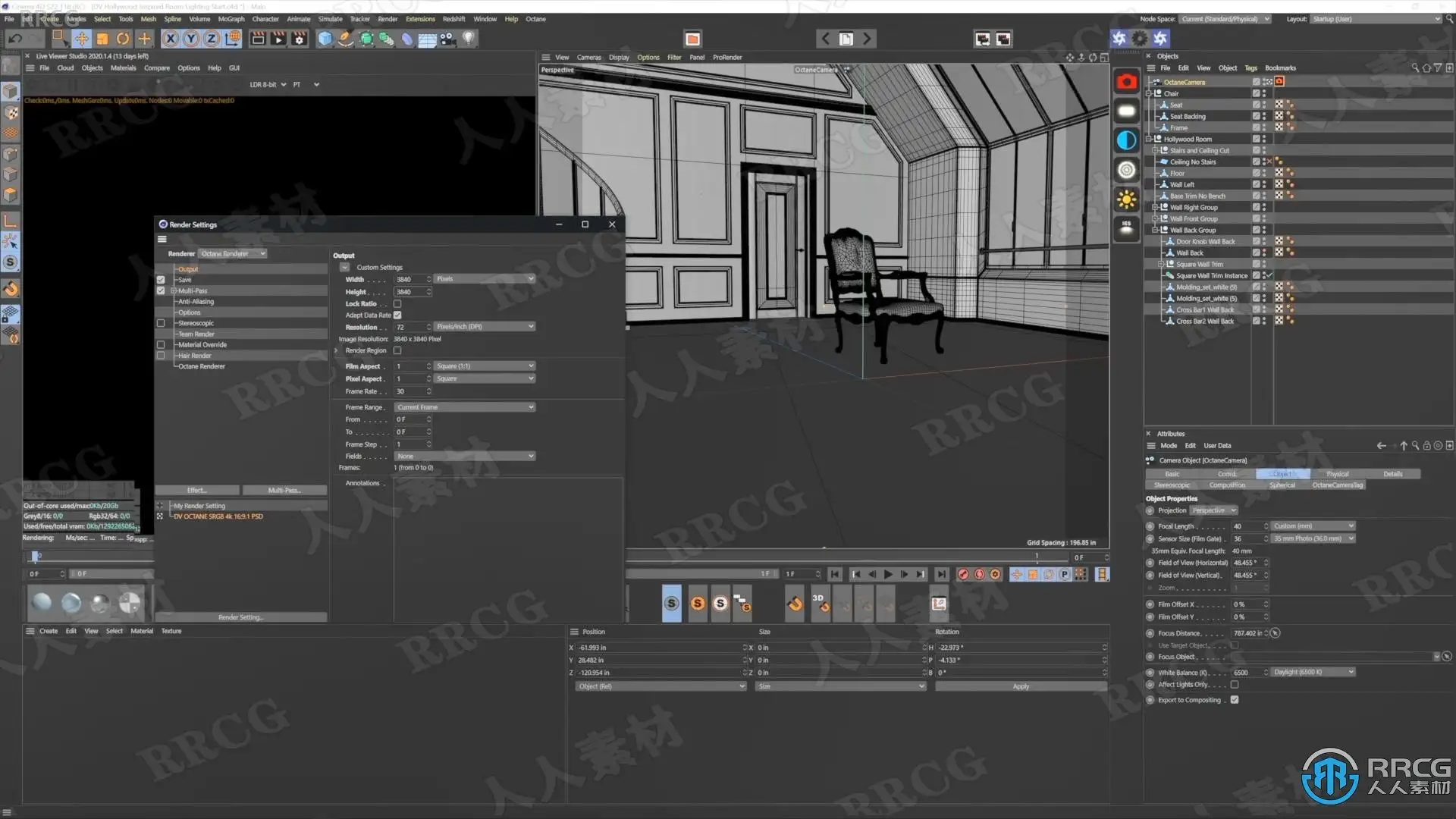Disable Adapt Data Rate checkbox

point(397,315)
